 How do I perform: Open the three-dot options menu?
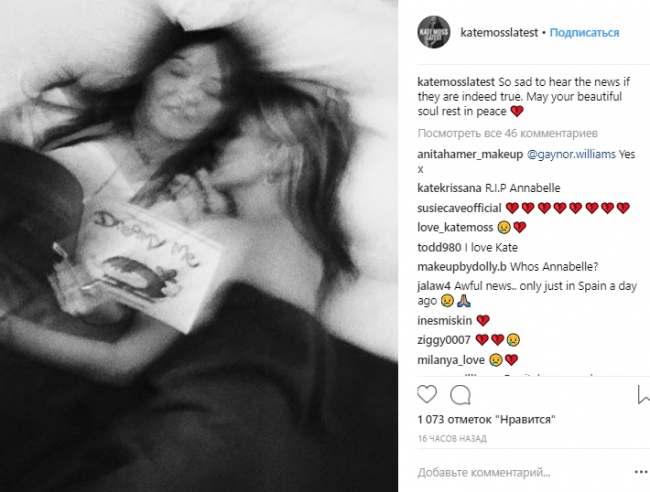click(x=641, y=472)
